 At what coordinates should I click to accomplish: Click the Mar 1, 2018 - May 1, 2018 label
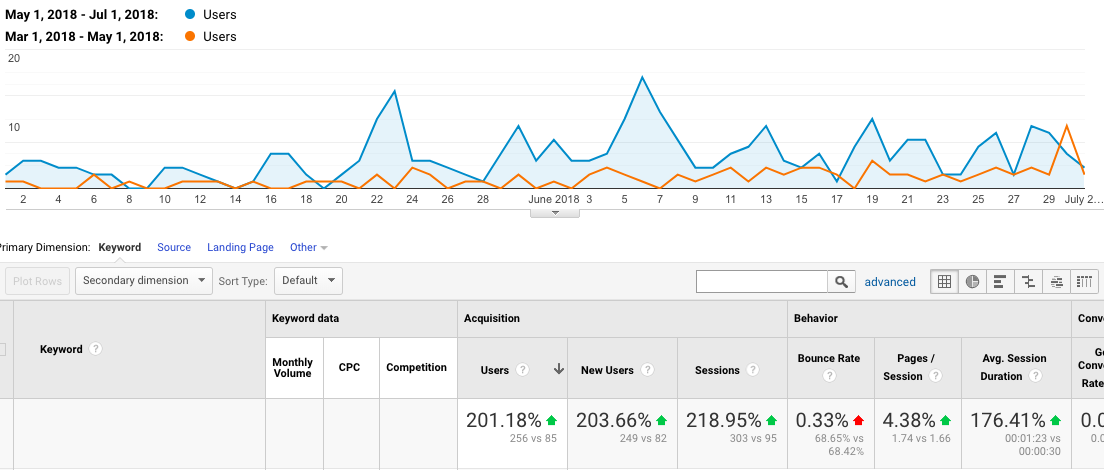point(84,37)
